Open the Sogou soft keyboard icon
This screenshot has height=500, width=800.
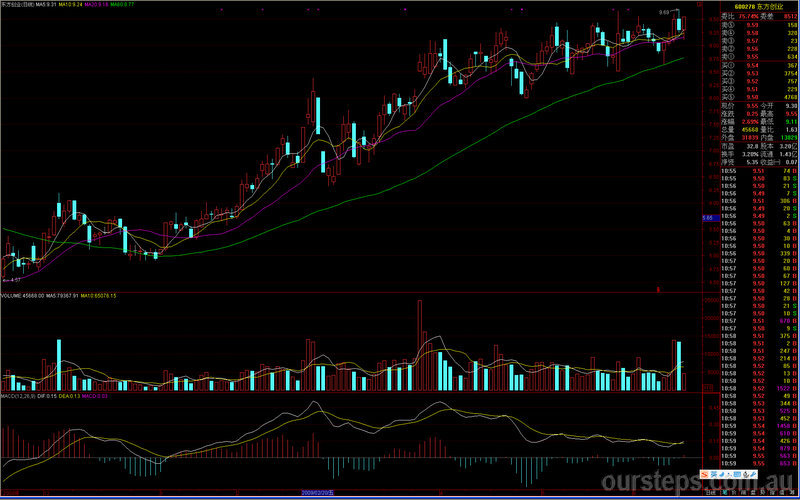pyautogui.click(x=737, y=474)
